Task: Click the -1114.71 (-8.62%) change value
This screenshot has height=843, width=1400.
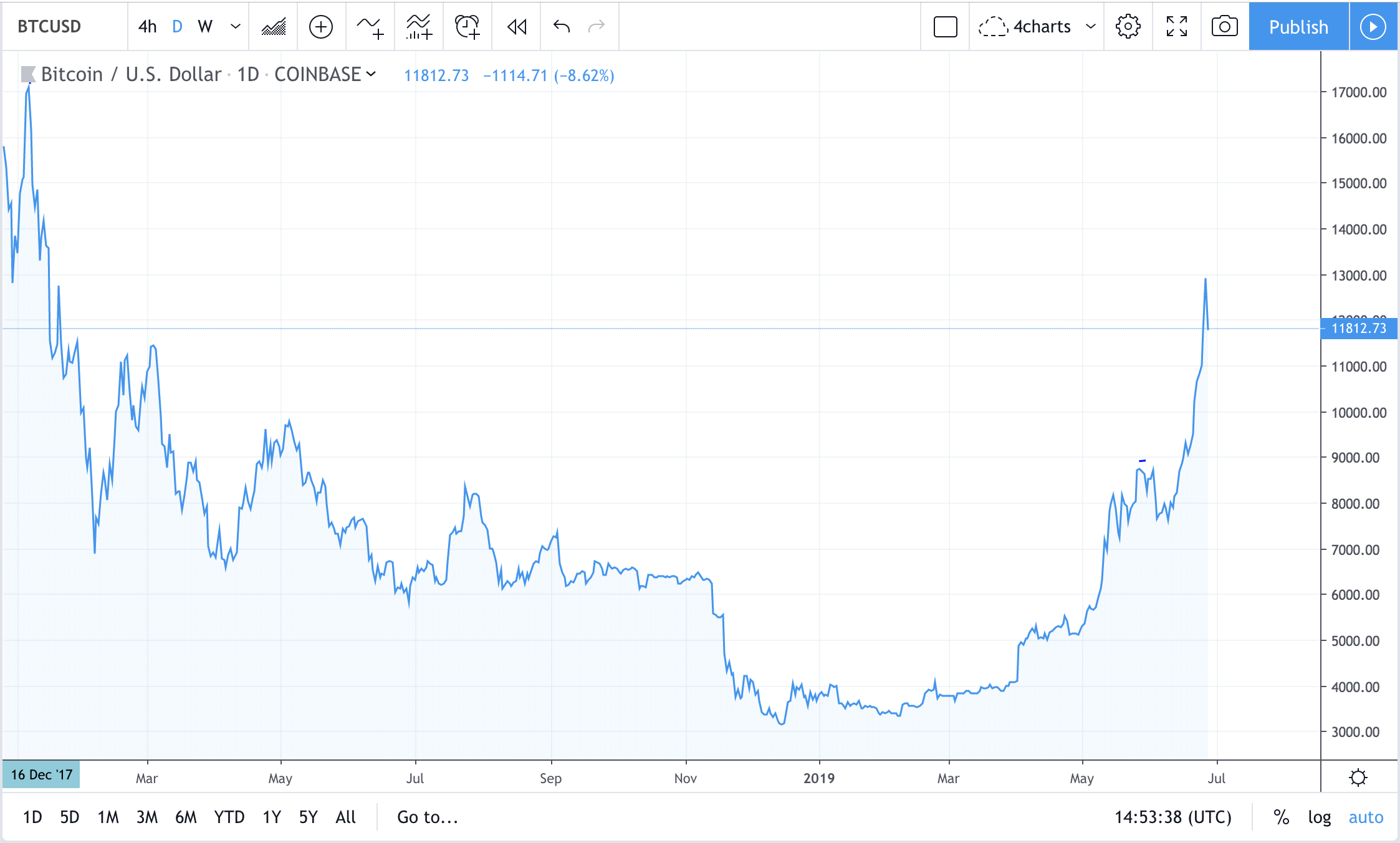Action: 549,75
